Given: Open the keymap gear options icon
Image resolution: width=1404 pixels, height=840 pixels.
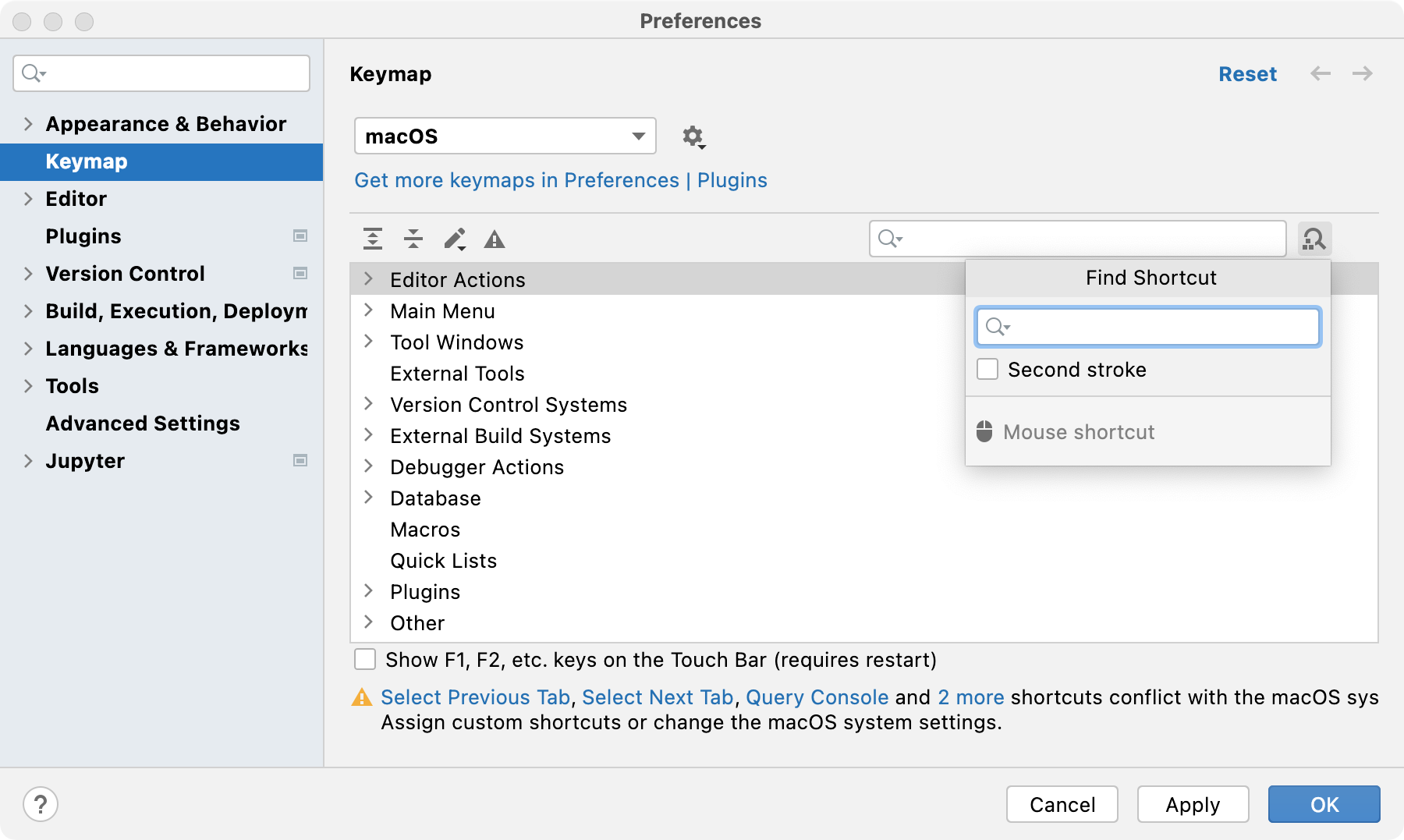Looking at the screenshot, I should click(x=693, y=137).
